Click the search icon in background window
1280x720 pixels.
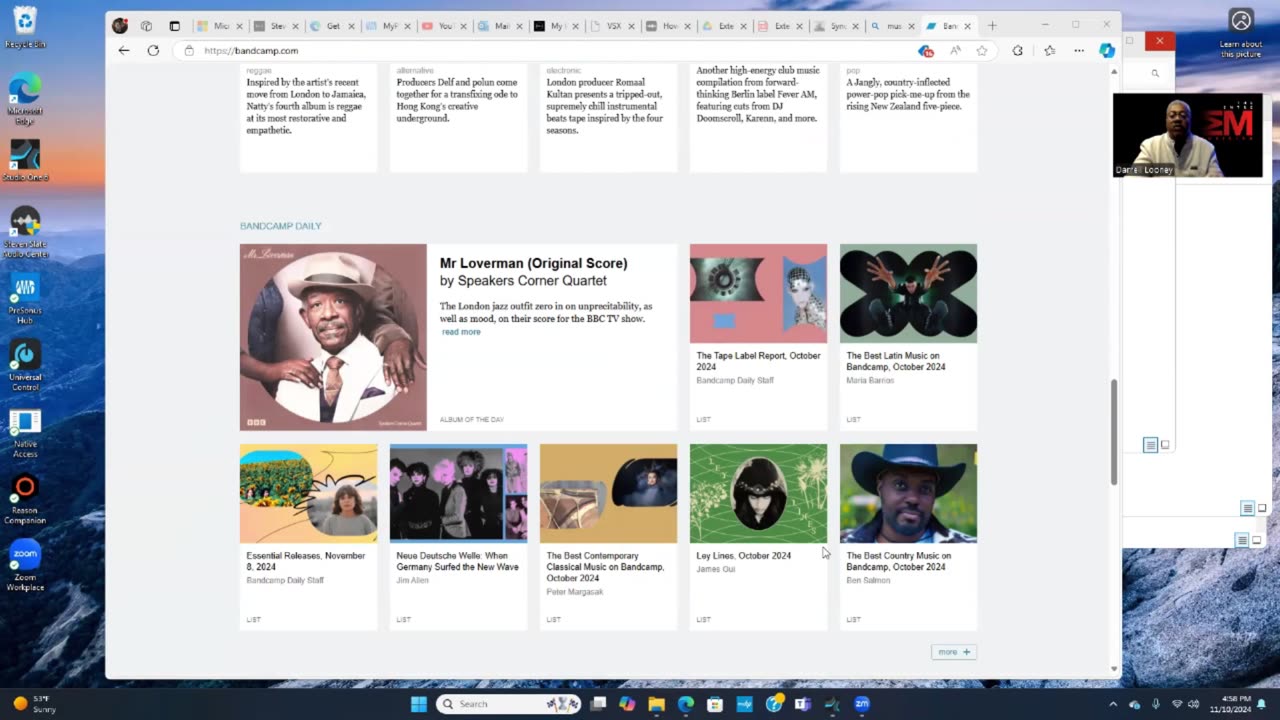tap(1155, 73)
